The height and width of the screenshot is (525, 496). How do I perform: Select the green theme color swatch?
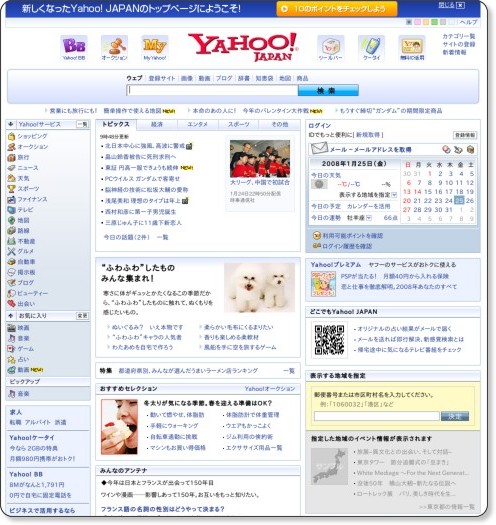[435, 22]
